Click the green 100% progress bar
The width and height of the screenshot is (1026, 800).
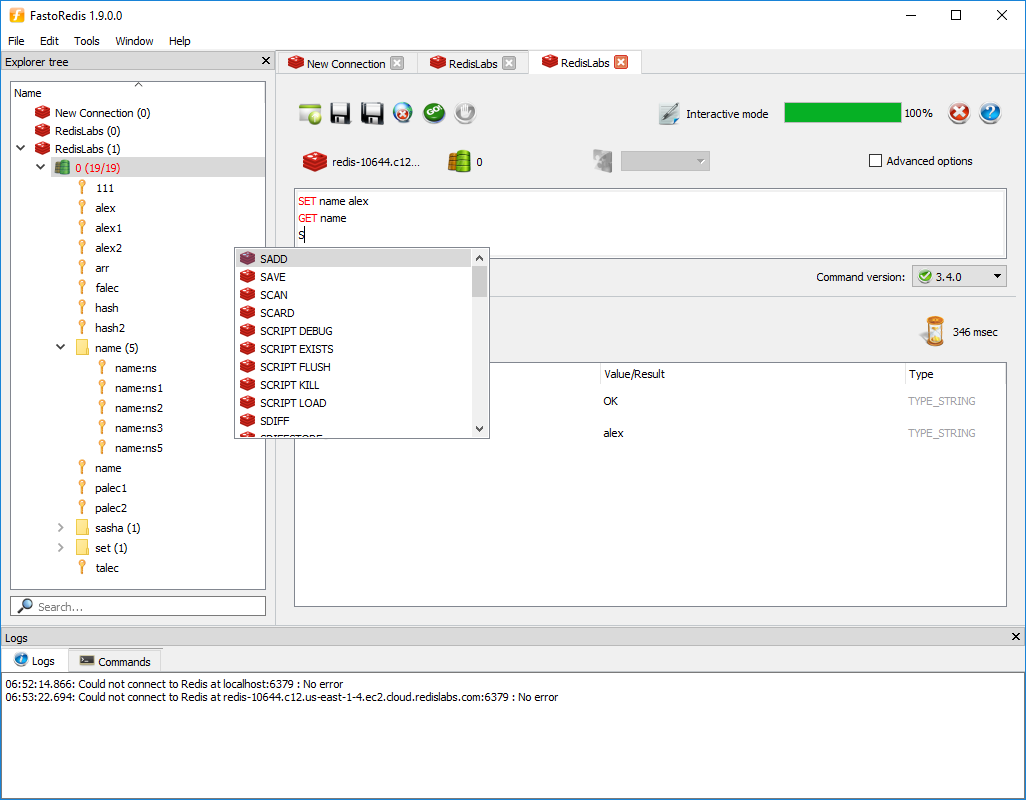[x=843, y=113]
